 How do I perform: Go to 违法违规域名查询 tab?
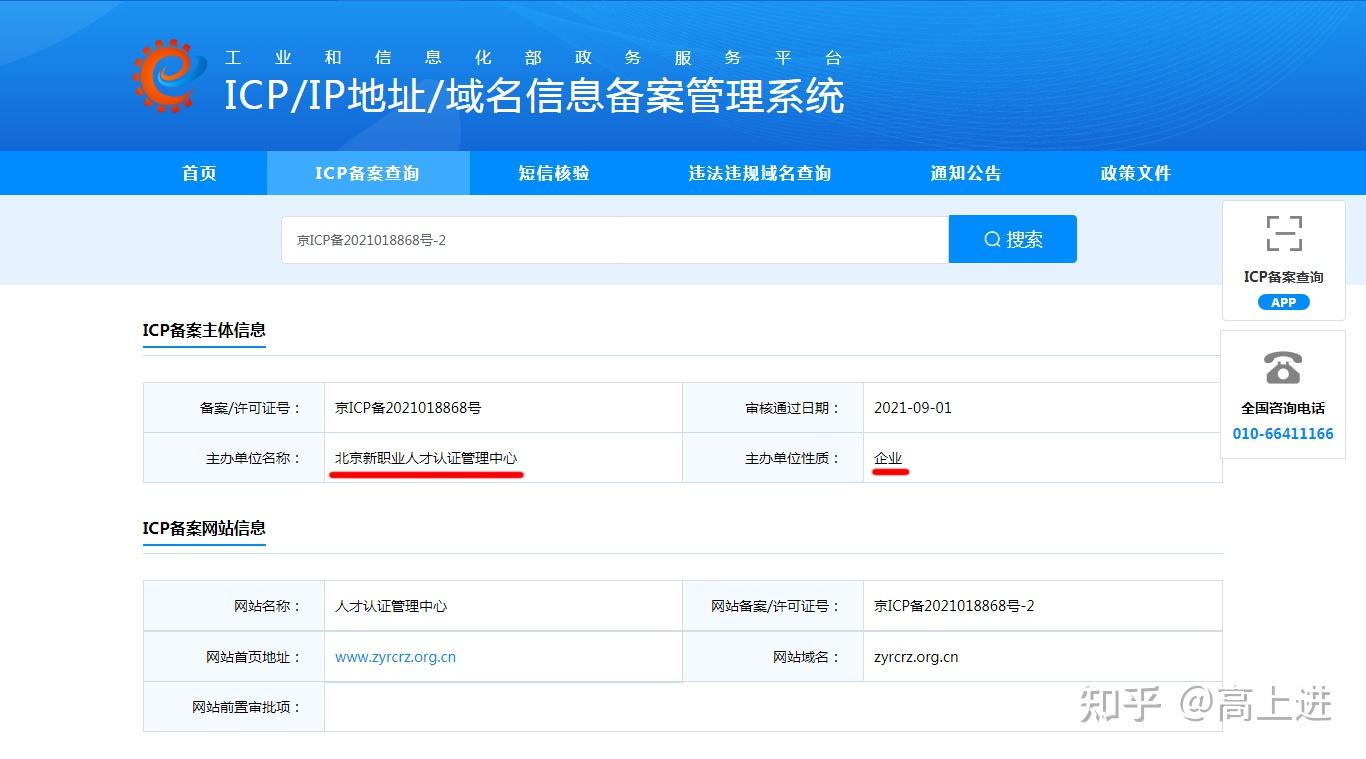[760, 173]
